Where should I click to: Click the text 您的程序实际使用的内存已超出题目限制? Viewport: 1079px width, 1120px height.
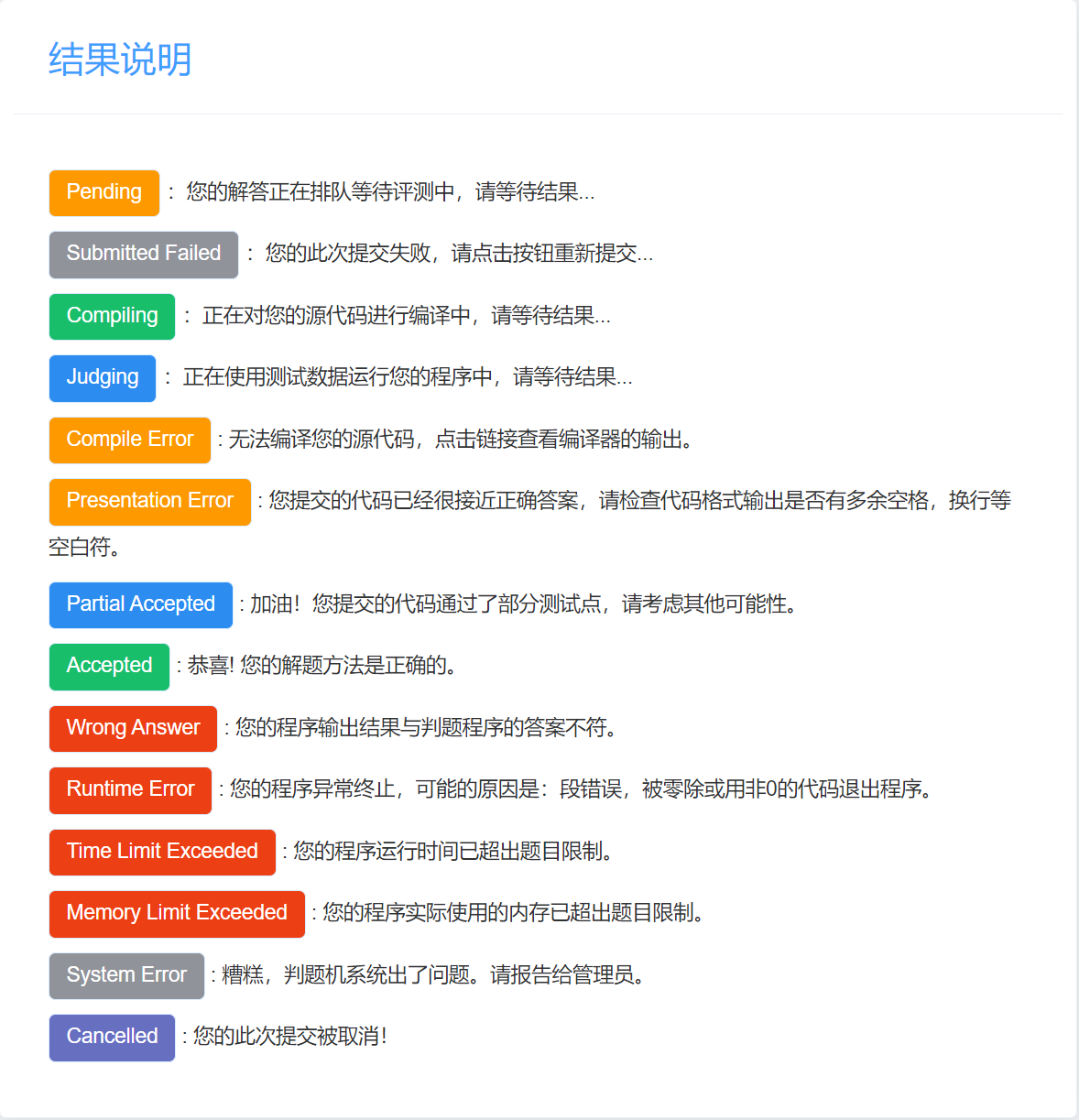(507, 913)
